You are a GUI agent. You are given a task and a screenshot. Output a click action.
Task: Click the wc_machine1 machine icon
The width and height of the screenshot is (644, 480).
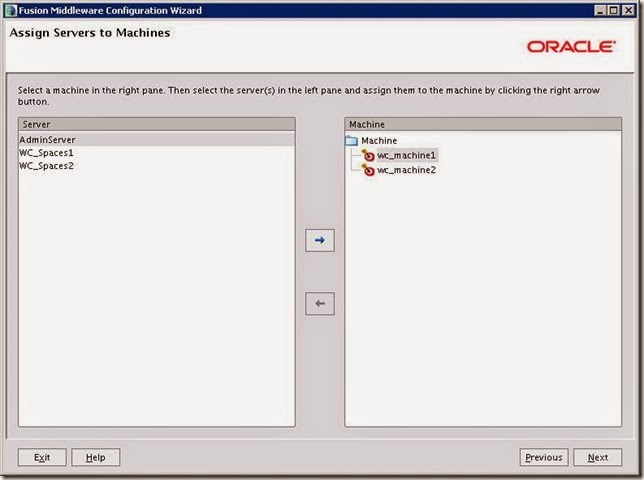[x=368, y=155]
